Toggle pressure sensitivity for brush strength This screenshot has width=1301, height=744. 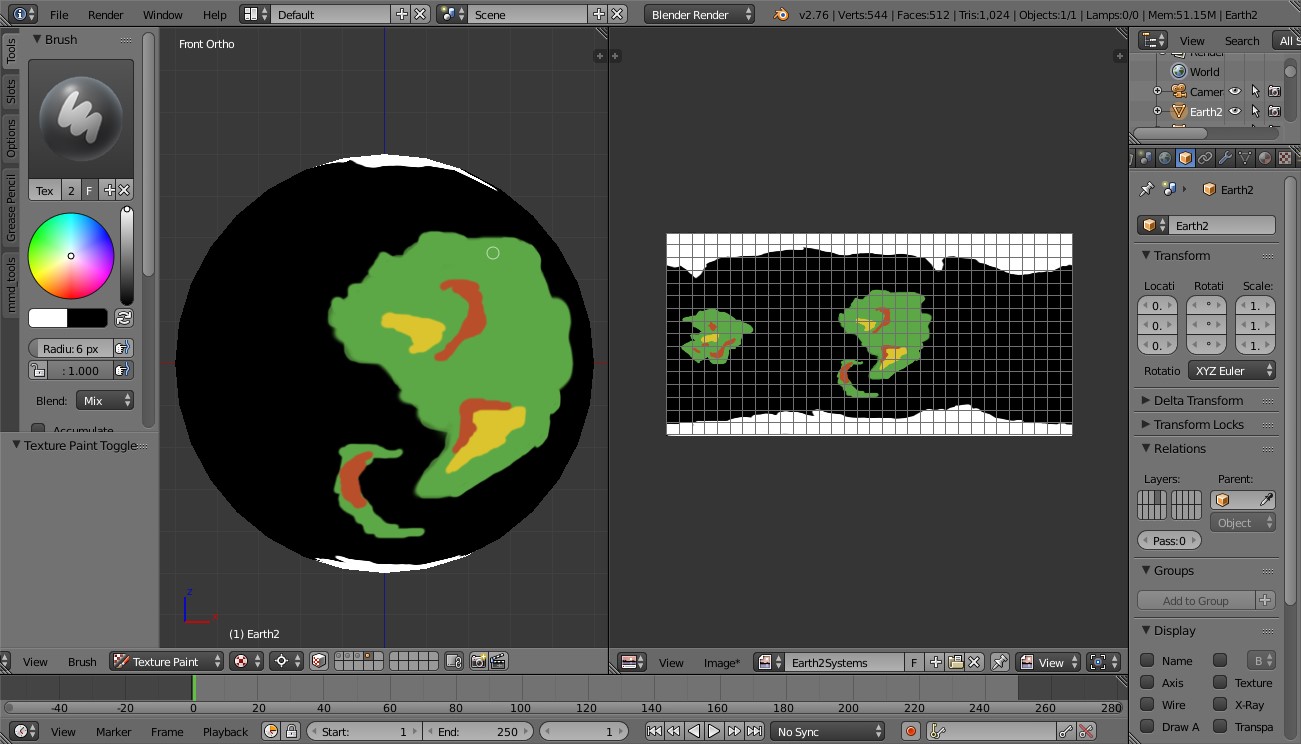tap(123, 370)
